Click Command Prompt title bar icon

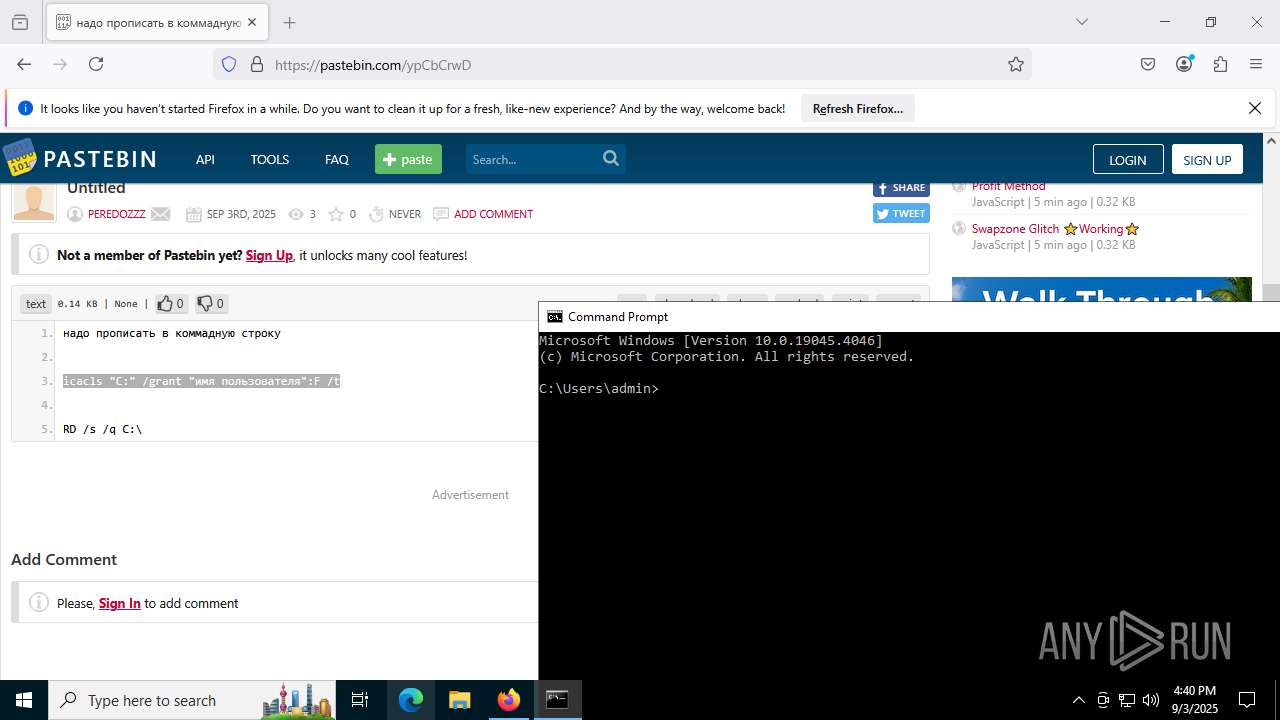point(555,317)
